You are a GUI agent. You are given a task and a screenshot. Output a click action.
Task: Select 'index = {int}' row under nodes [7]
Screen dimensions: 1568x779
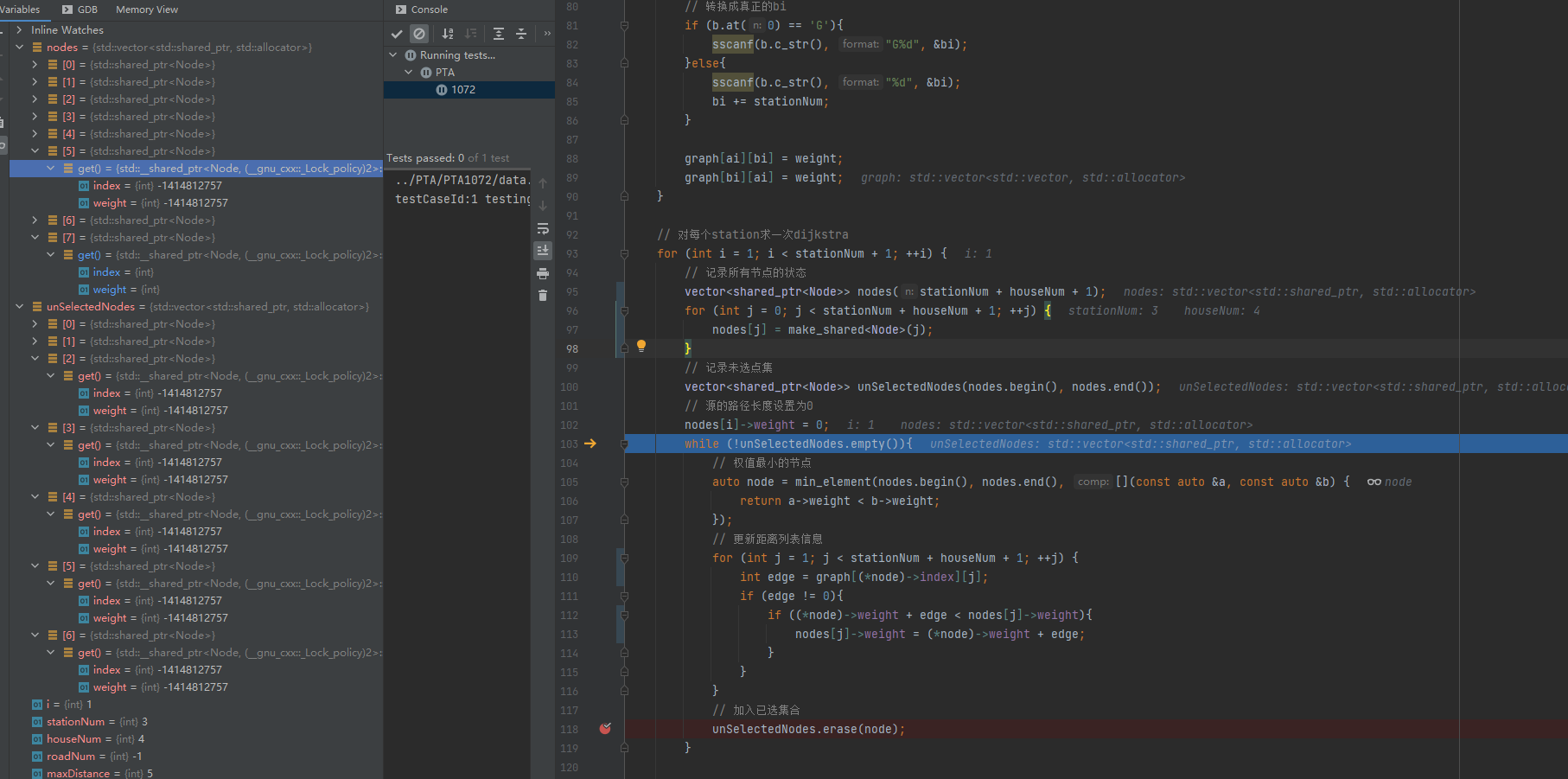pyautogui.click(x=116, y=272)
